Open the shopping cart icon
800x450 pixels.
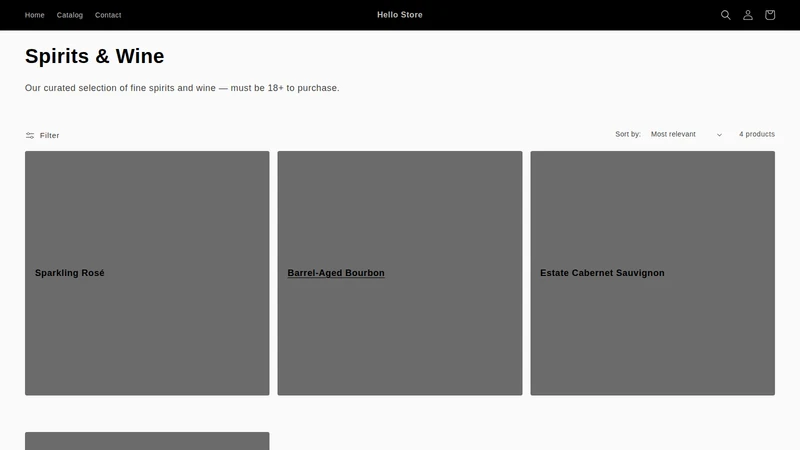[770, 15]
